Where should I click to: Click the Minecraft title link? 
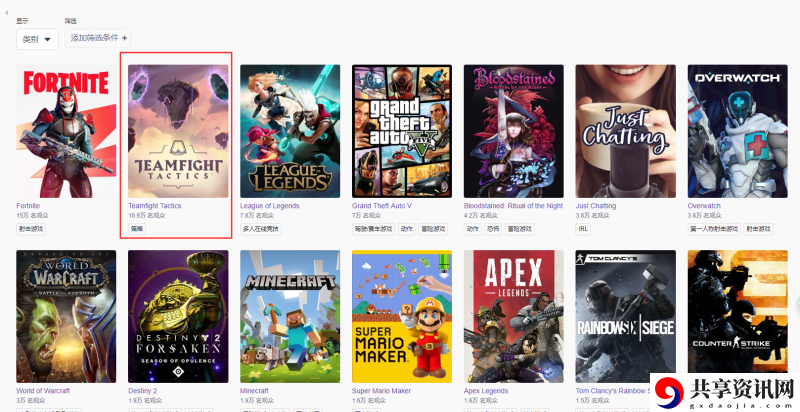click(254, 391)
